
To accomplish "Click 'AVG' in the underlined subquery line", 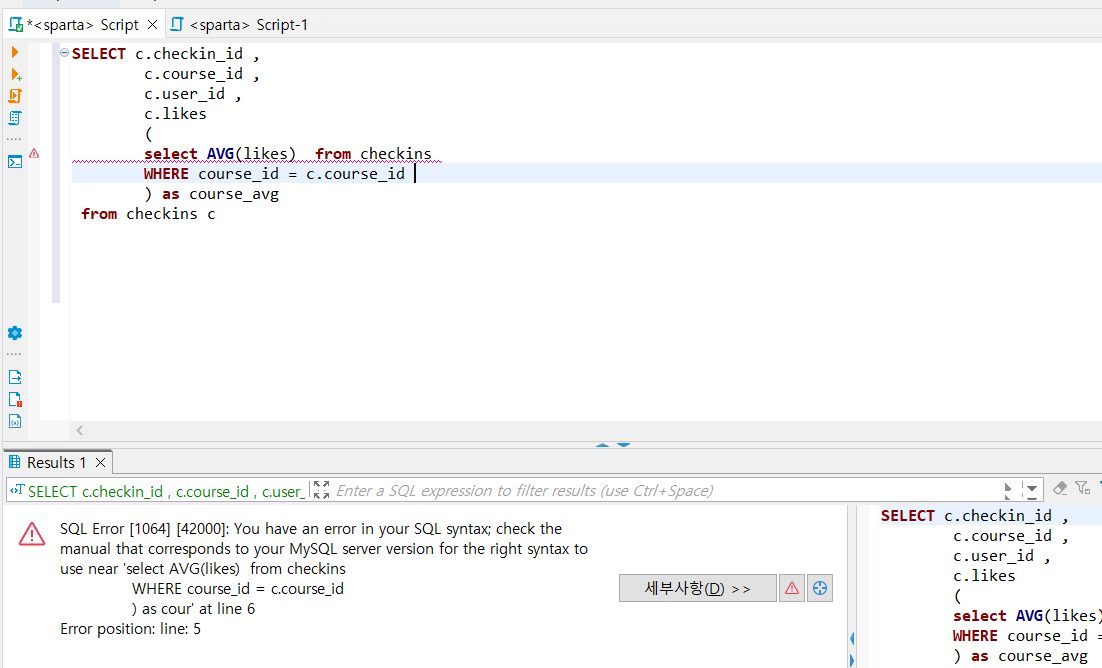I will click(x=220, y=154).
